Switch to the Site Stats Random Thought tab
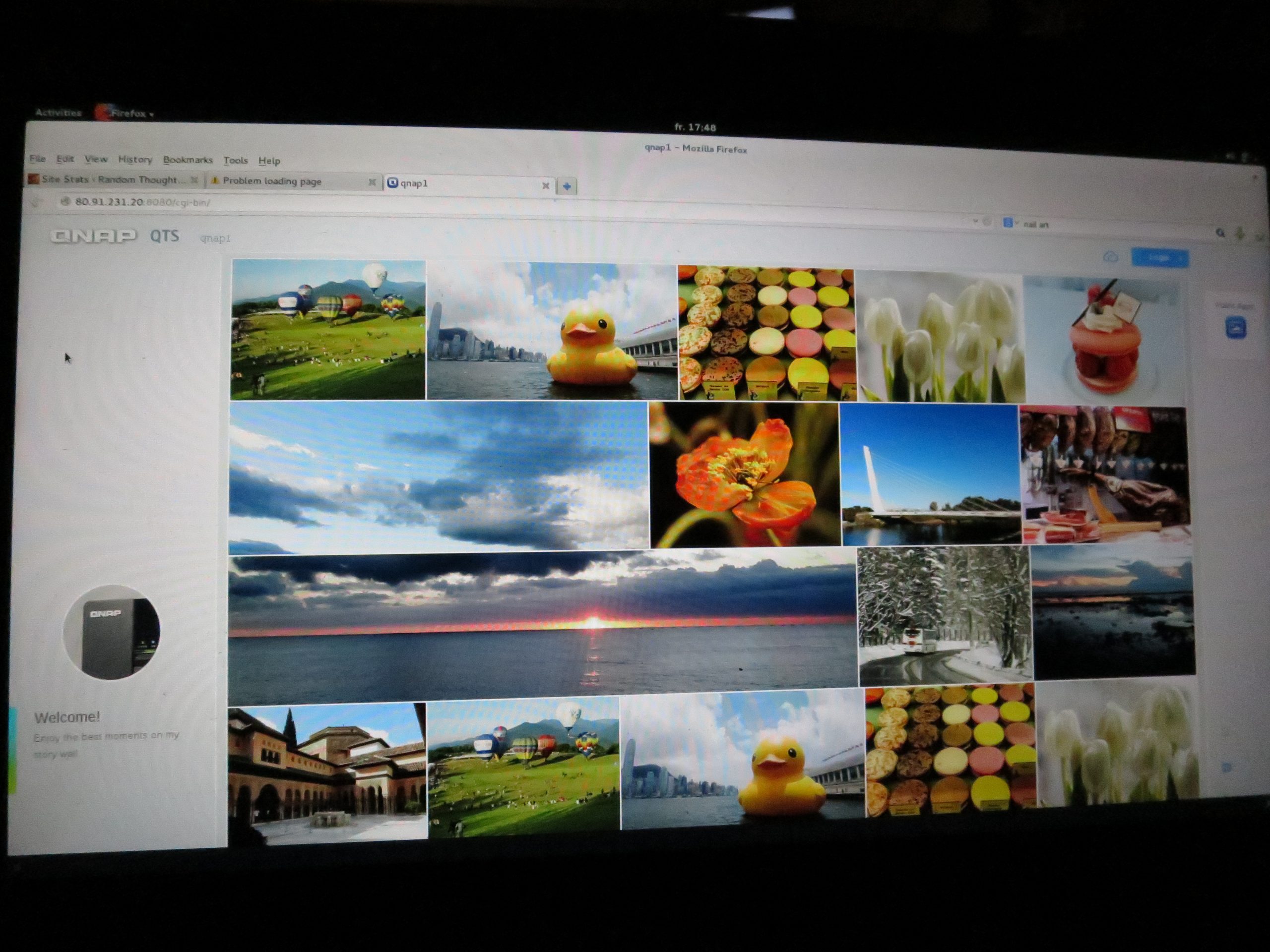Image resolution: width=1270 pixels, height=952 pixels. pyautogui.click(x=114, y=179)
